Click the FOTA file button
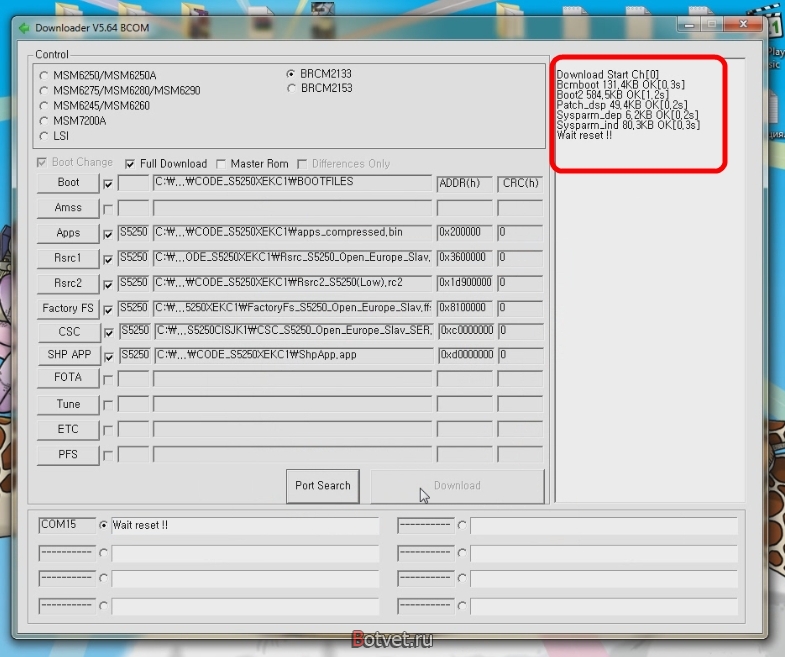Image resolution: width=785 pixels, height=657 pixels. click(68, 378)
